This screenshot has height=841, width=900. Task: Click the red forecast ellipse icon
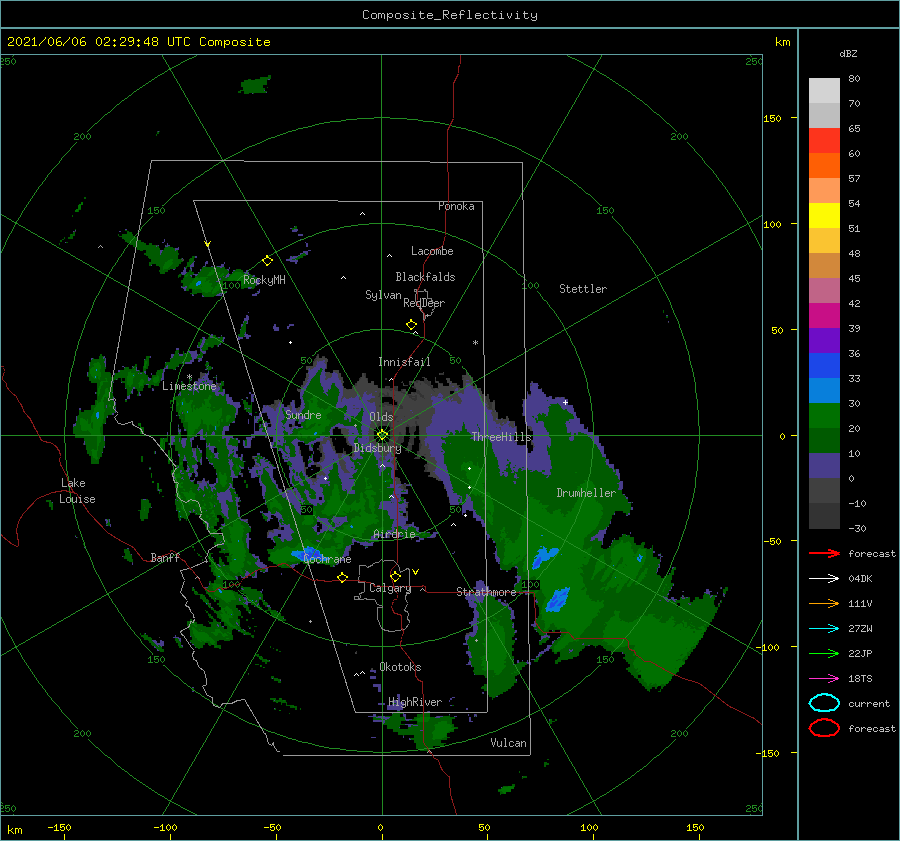824,728
